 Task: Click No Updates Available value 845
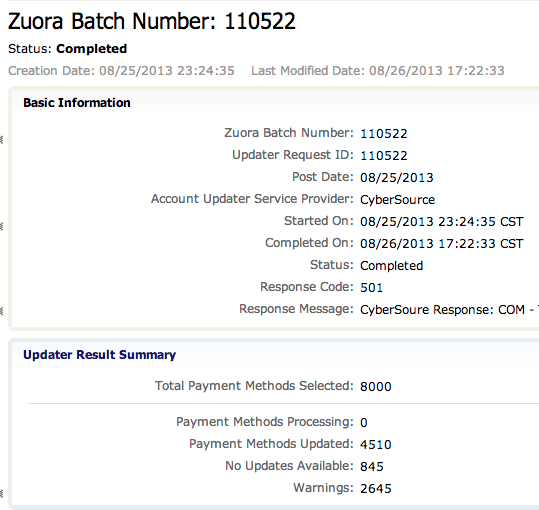(x=372, y=466)
